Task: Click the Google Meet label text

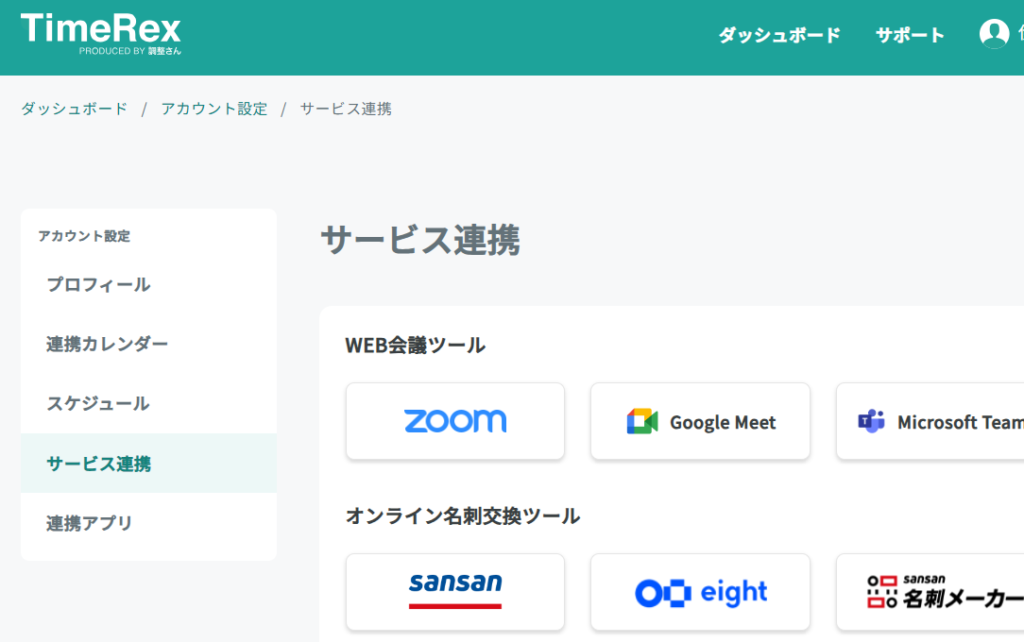Action: (723, 423)
